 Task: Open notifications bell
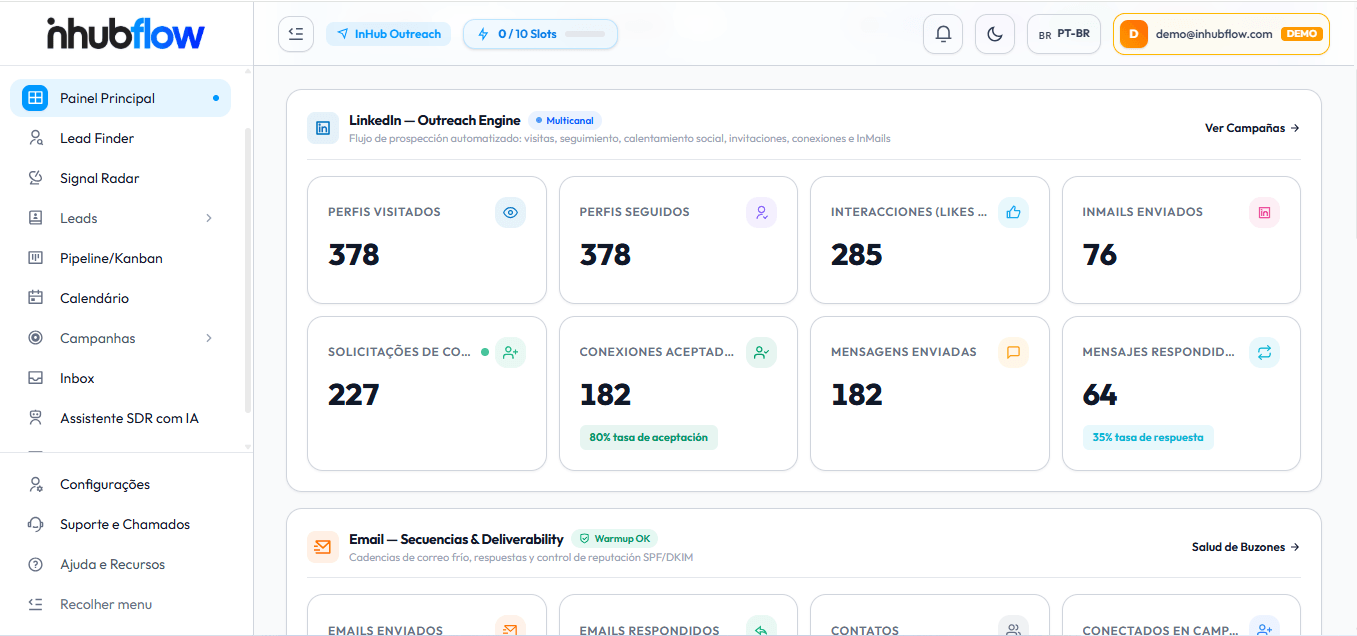[x=943, y=34]
